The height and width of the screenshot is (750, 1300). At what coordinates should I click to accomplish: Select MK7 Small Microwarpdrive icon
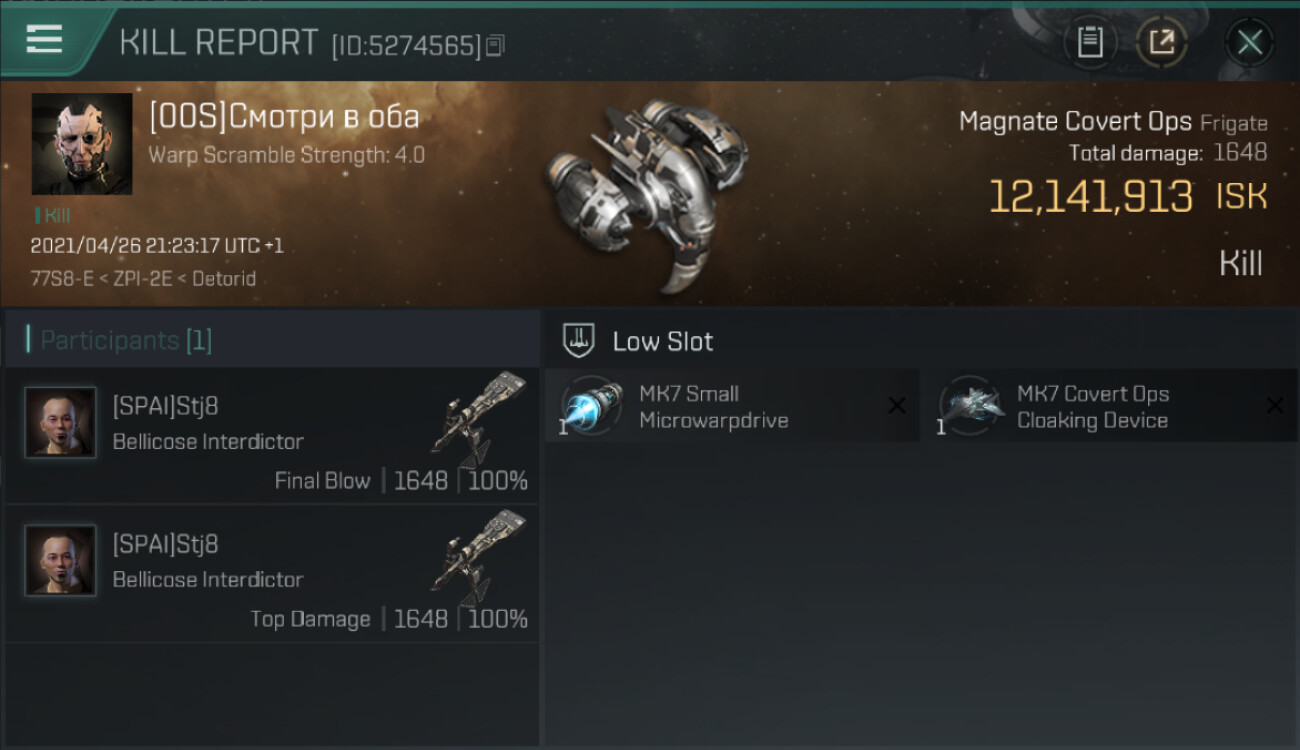click(x=592, y=406)
